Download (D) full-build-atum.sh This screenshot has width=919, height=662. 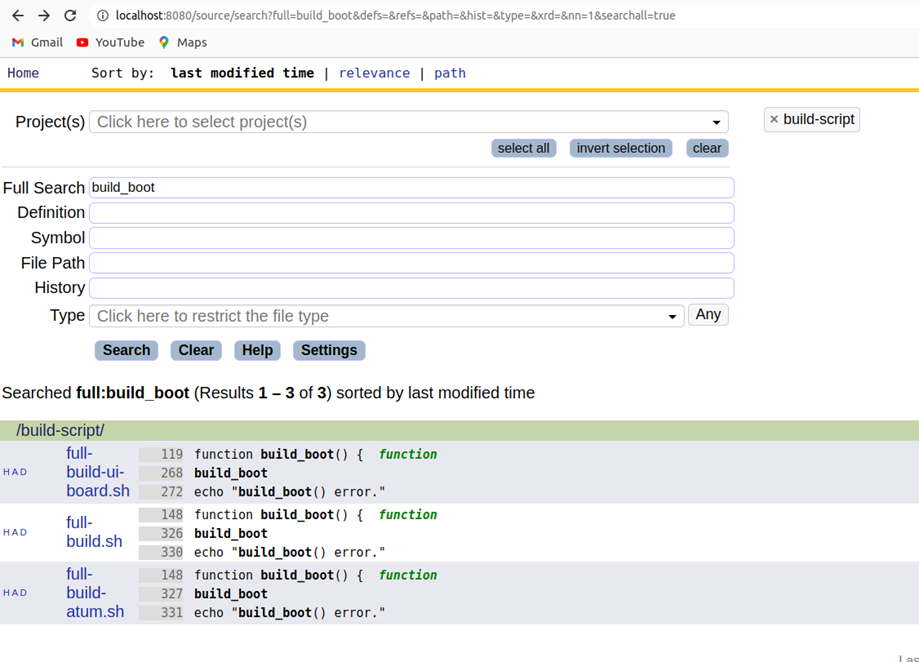pos(23,593)
